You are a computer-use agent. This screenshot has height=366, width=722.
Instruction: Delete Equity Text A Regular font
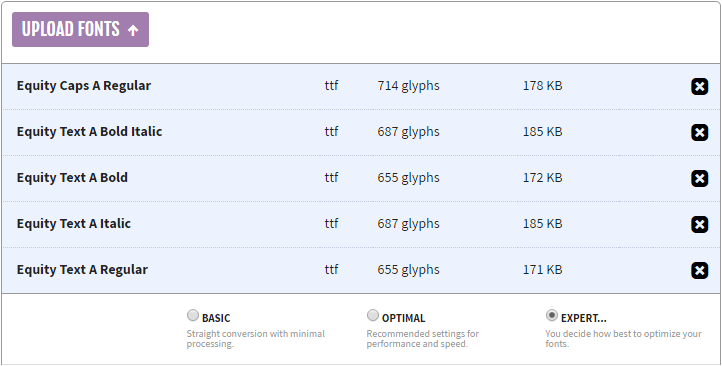tap(699, 271)
